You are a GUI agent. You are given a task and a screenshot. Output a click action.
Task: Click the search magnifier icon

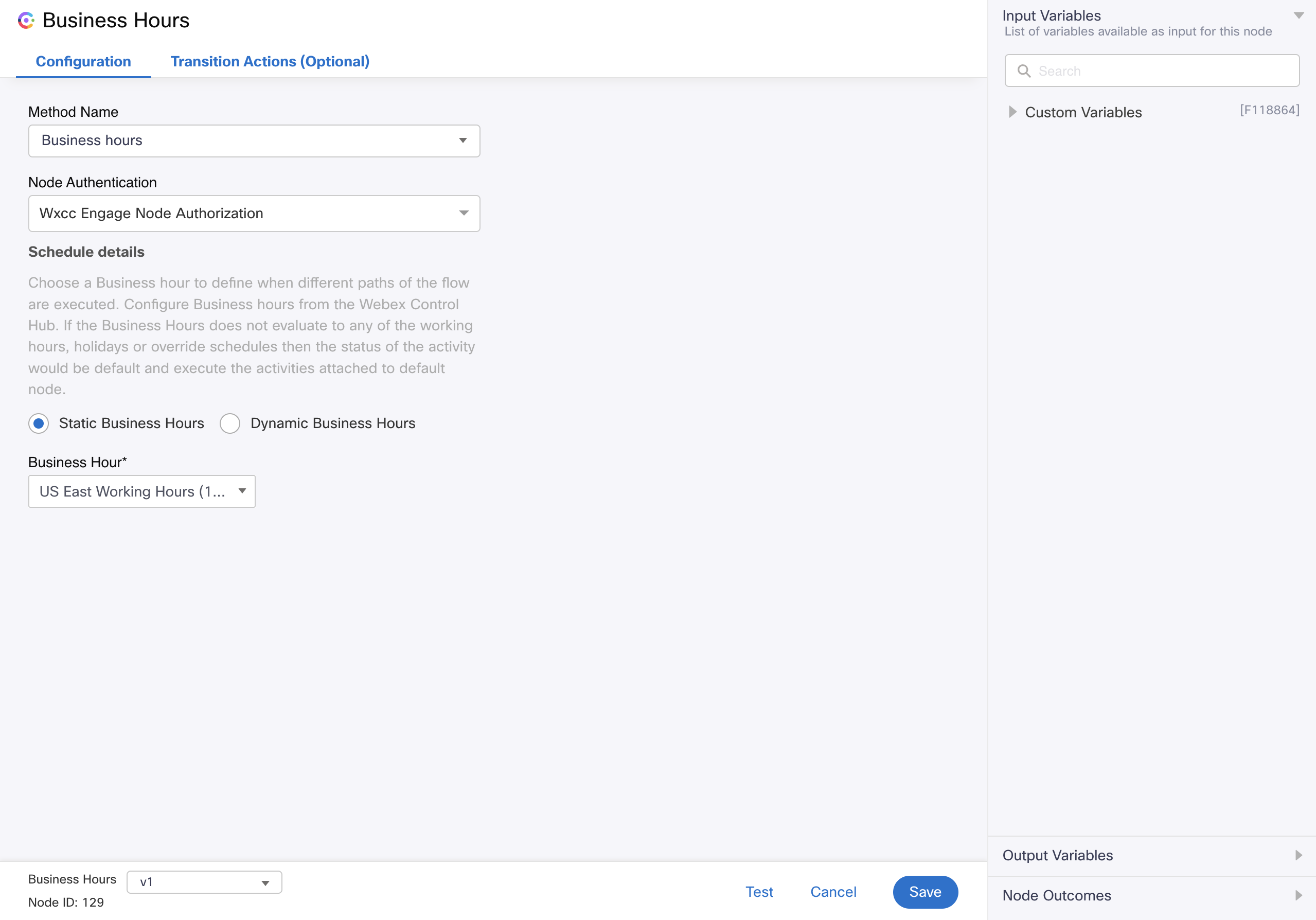pos(1024,71)
